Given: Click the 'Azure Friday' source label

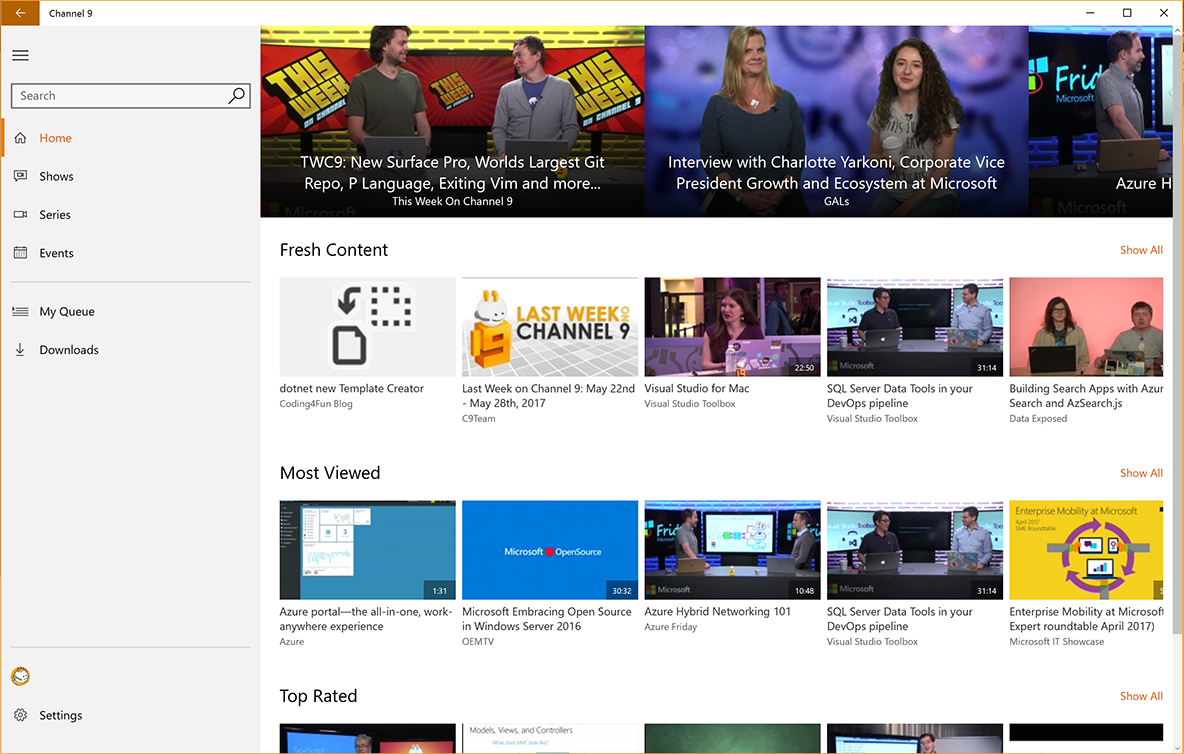Looking at the screenshot, I should (x=671, y=626).
